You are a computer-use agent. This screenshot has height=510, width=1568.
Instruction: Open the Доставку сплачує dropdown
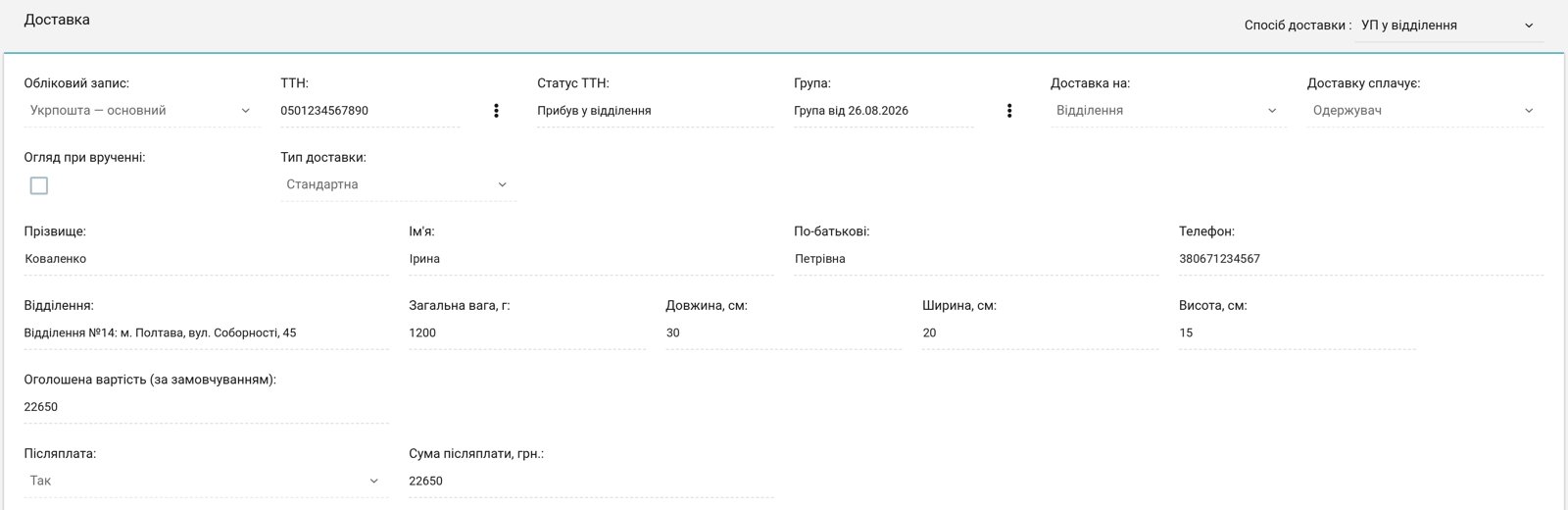(x=1425, y=111)
